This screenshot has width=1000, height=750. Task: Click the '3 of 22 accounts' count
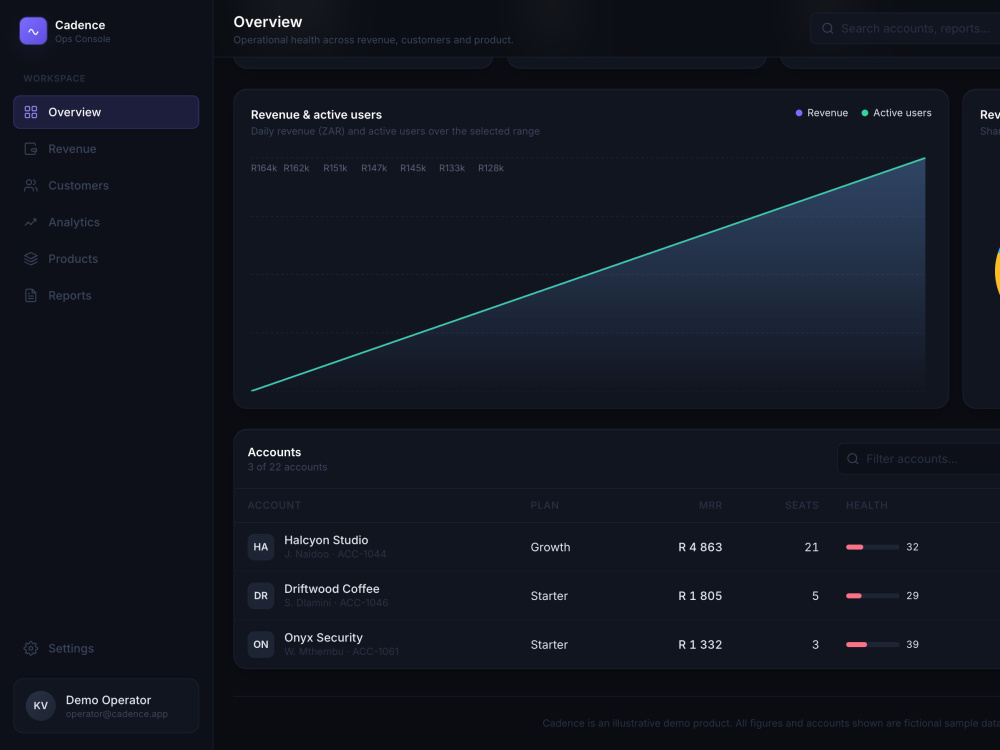288,467
